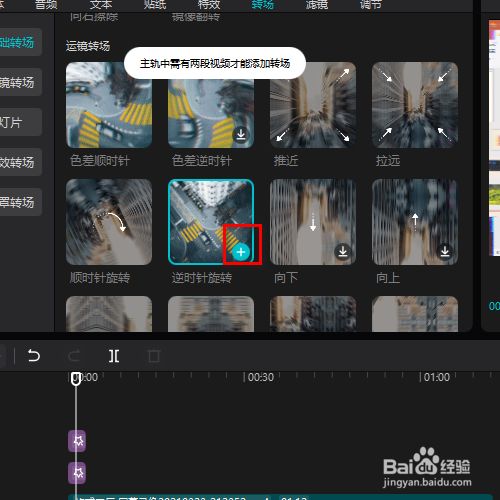The height and width of the screenshot is (500, 500).
Task: Download the 色差逆时针 transition via its arrow icon
Action: click(x=241, y=134)
